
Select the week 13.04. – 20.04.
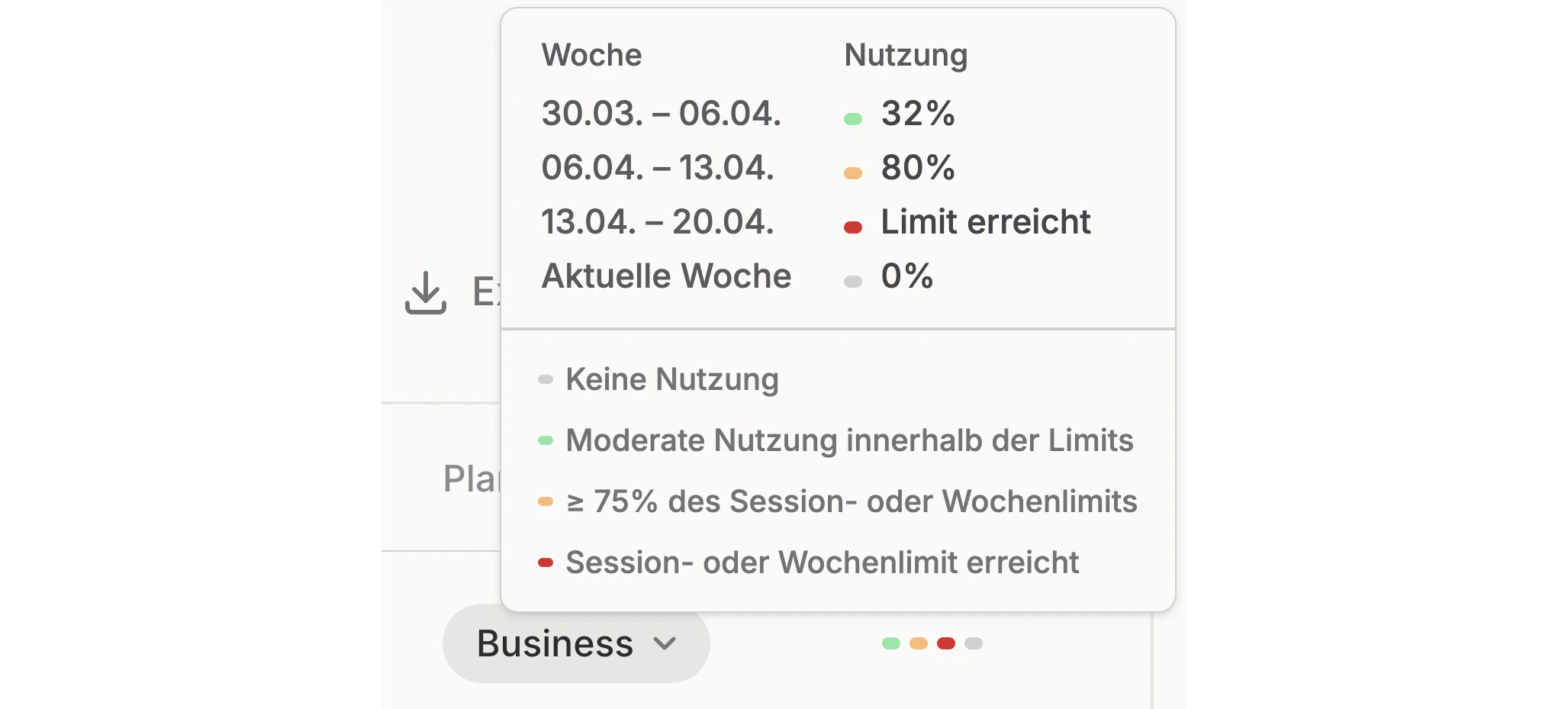coord(657,223)
